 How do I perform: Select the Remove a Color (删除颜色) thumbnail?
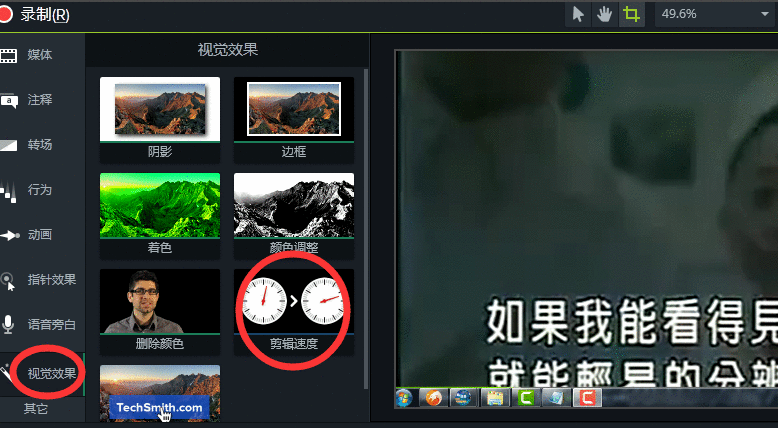click(160, 311)
